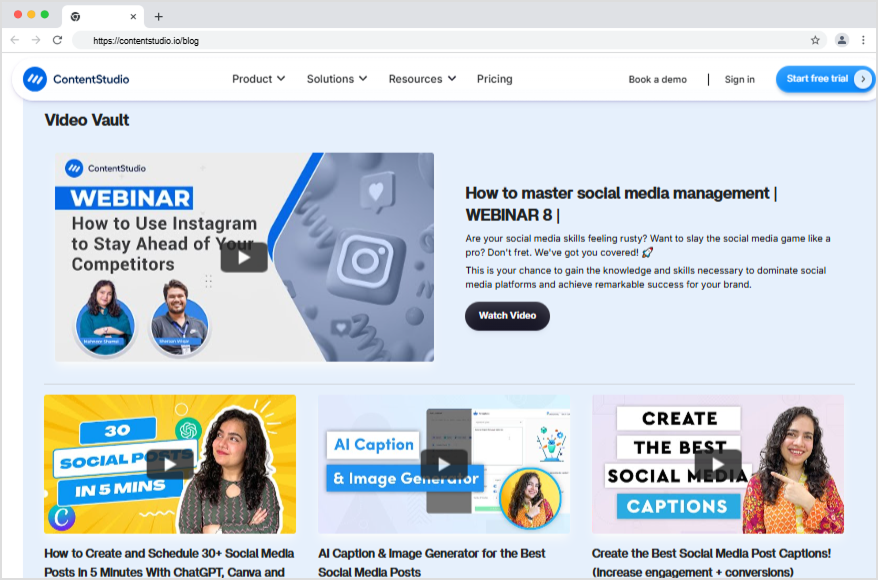Reload the page with the refresh icon
This screenshot has height=580, width=878.
tap(57, 40)
